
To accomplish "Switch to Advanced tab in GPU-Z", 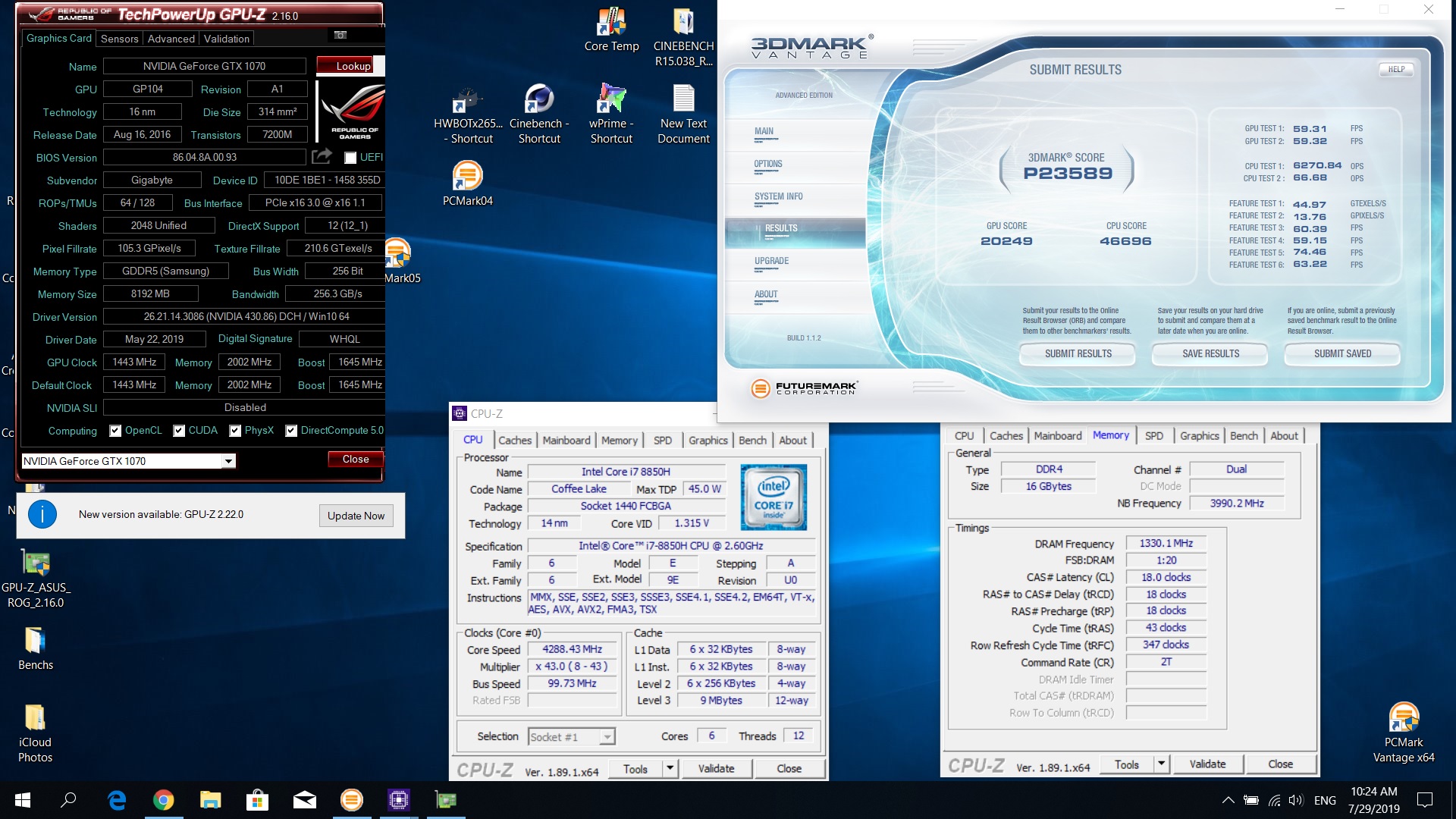I will (171, 39).
